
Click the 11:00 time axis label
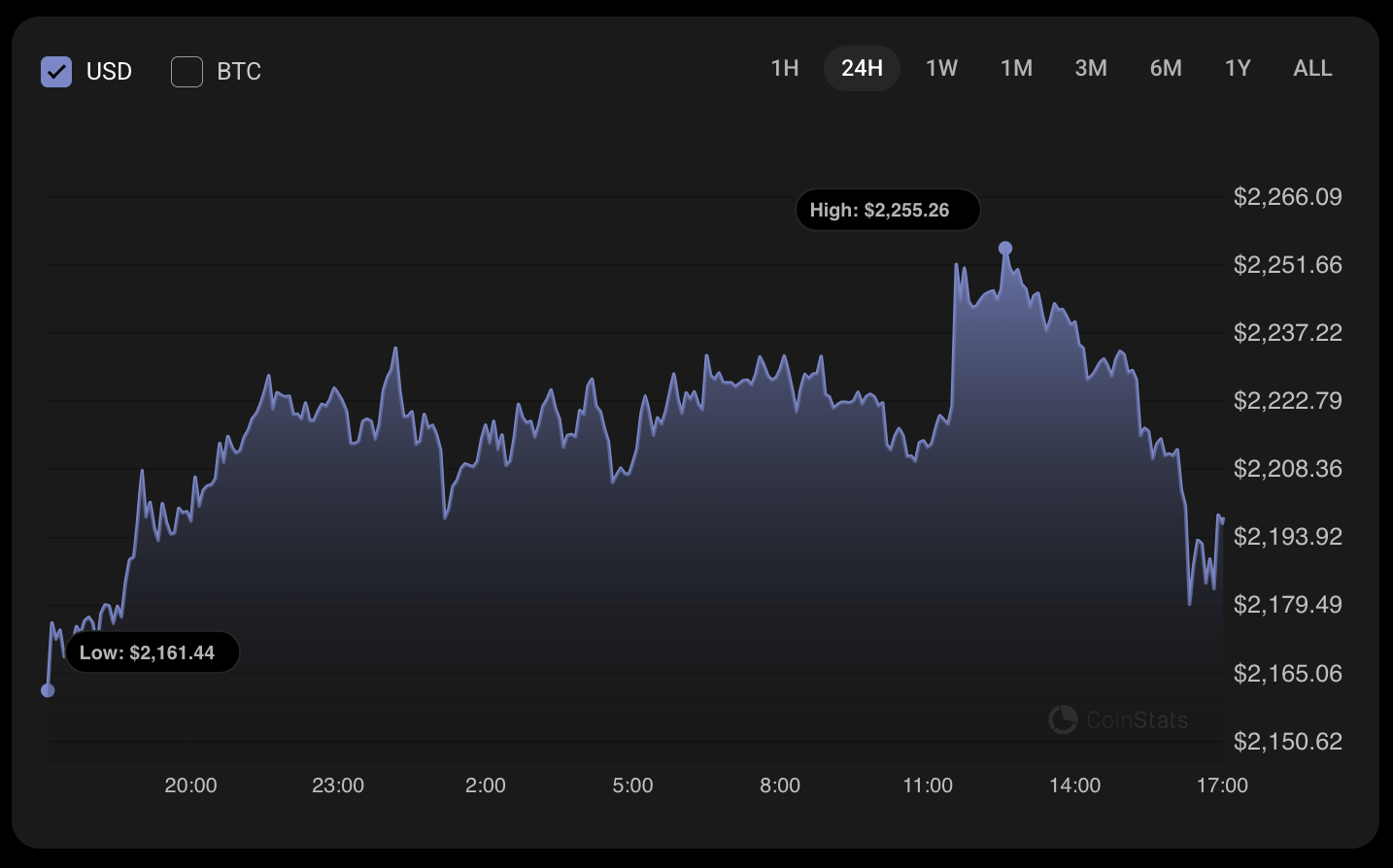coord(928,785)
